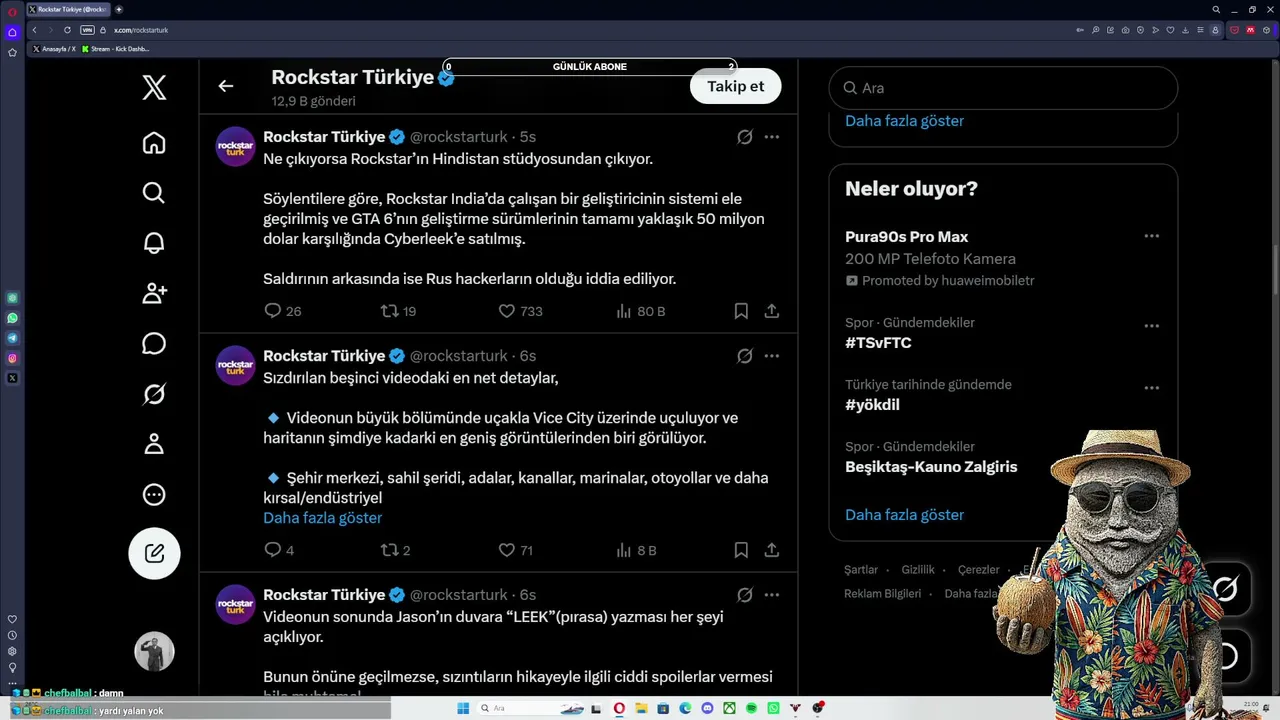Image resolution: width=1280 pixels, height=720 pixels.
Task: Open the Notifications bell
Action: [x=154, y=243]
